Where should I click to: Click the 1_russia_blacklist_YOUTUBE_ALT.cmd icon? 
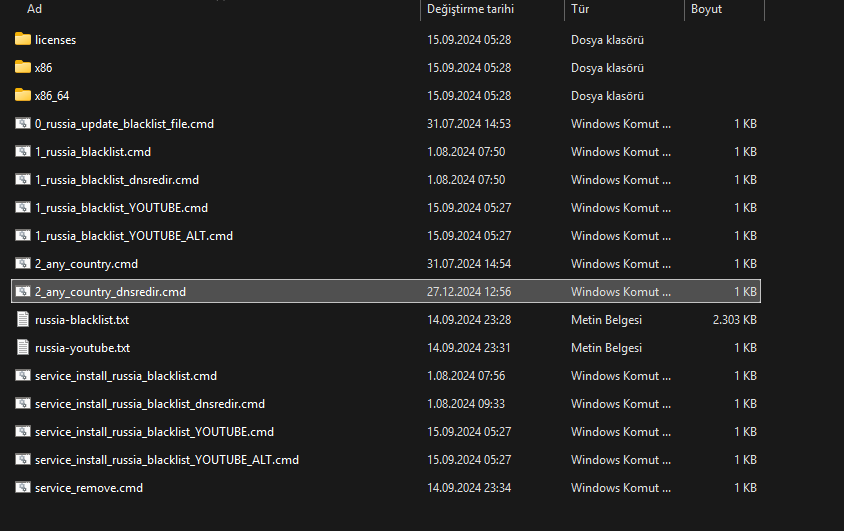pyautogui.click(x=23, y=236)
